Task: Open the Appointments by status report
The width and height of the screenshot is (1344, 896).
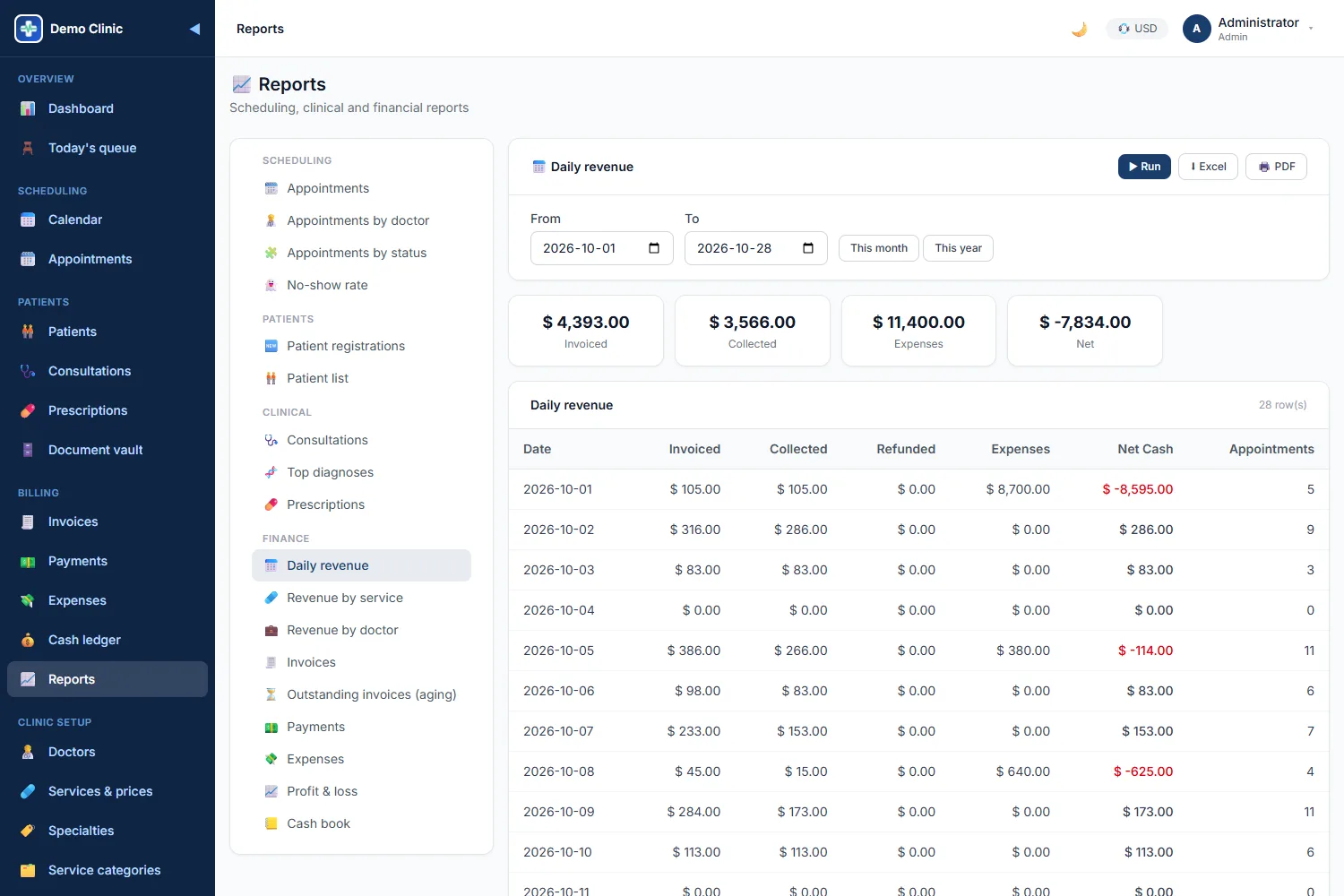Action: tap(361, 253)
